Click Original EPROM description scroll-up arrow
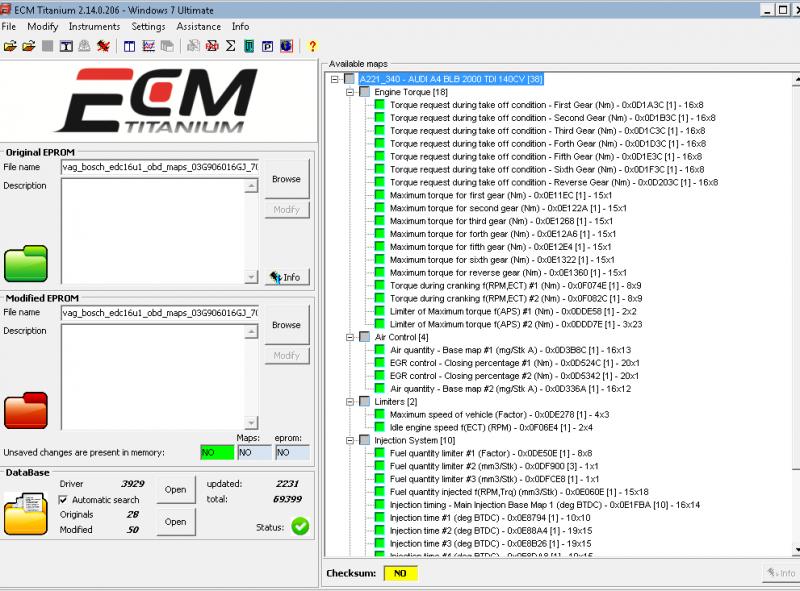This screenshot has height=591, width=800. (x=251, y=186)
